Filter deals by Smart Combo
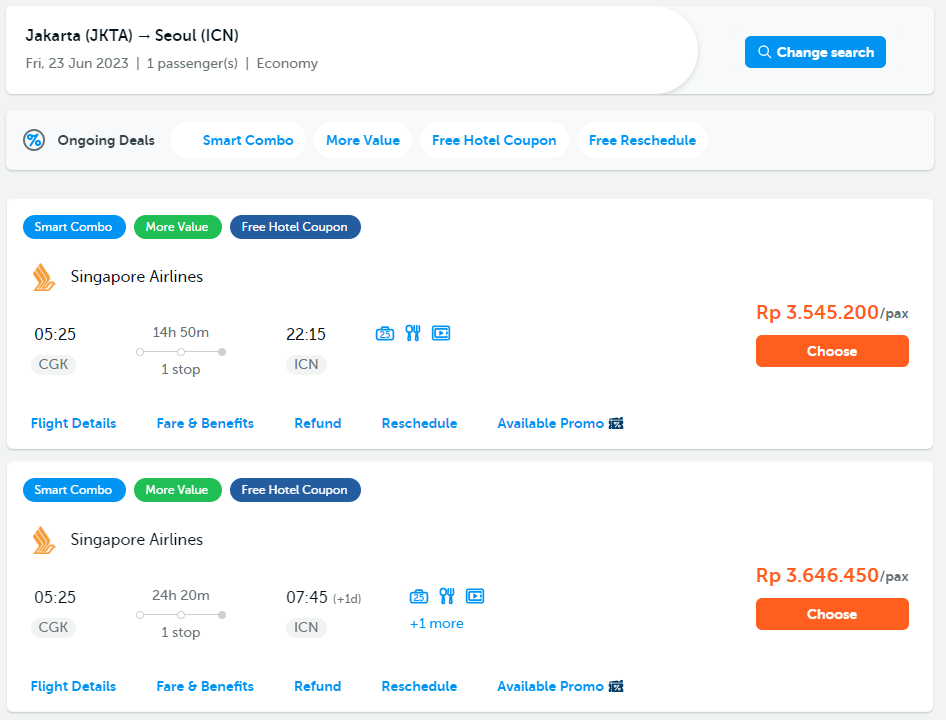946x720 pixels. (247, 140)
